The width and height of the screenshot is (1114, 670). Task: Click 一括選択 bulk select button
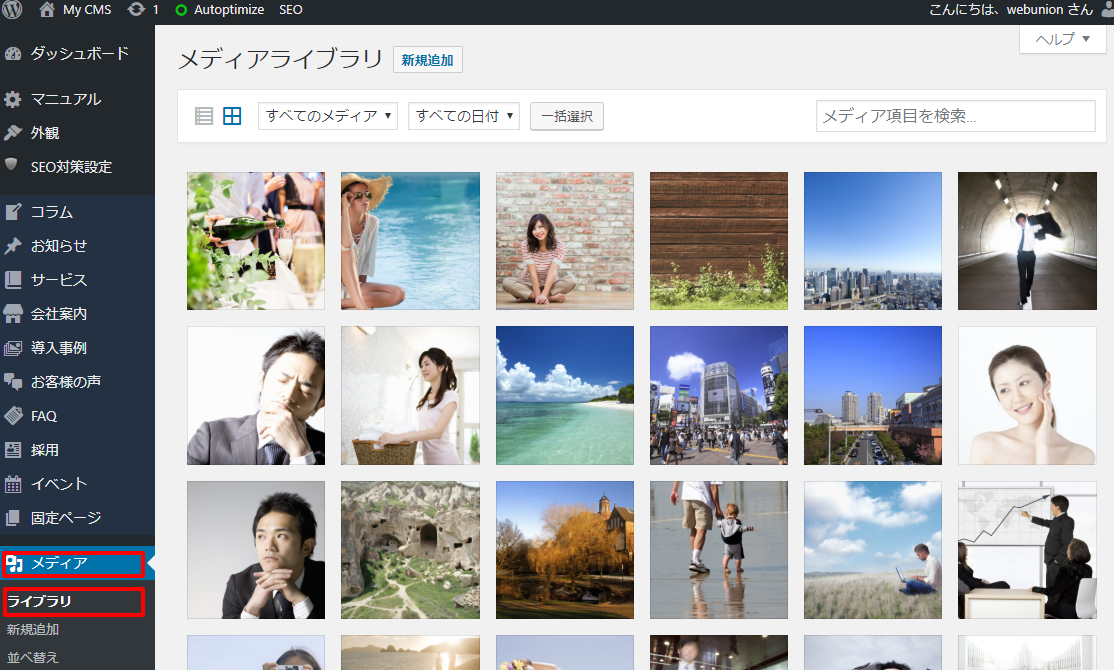tap(567, 116)
